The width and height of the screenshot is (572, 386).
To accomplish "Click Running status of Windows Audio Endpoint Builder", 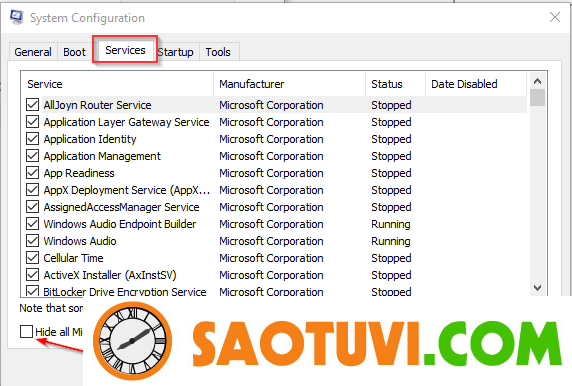I will point(391,224).
